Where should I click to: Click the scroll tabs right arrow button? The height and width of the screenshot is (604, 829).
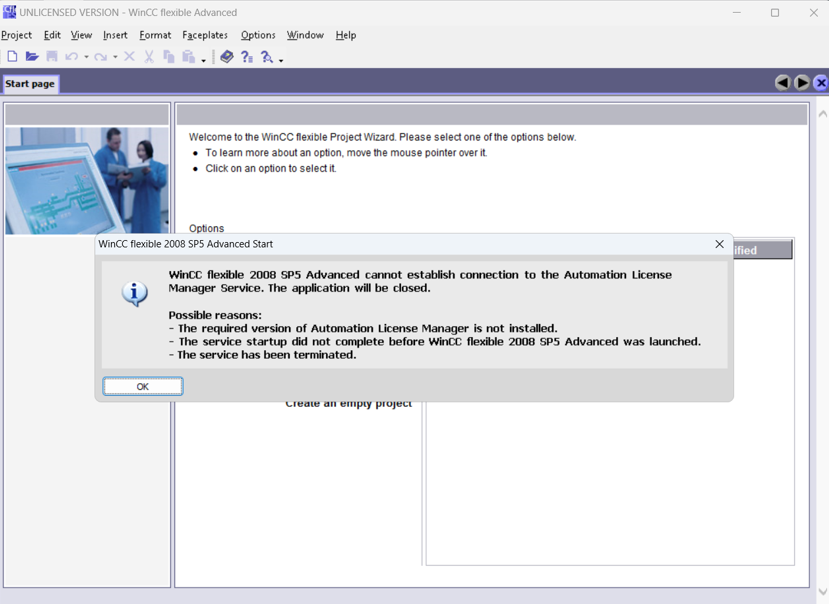[x=802, y=83]
